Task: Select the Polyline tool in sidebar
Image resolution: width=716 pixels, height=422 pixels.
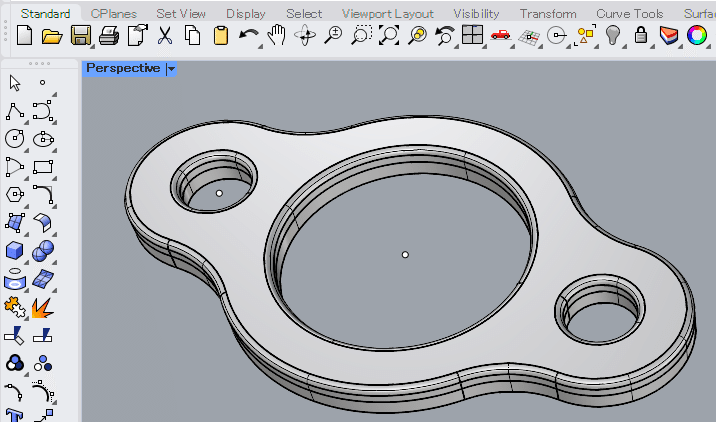Action: (15, 110)
